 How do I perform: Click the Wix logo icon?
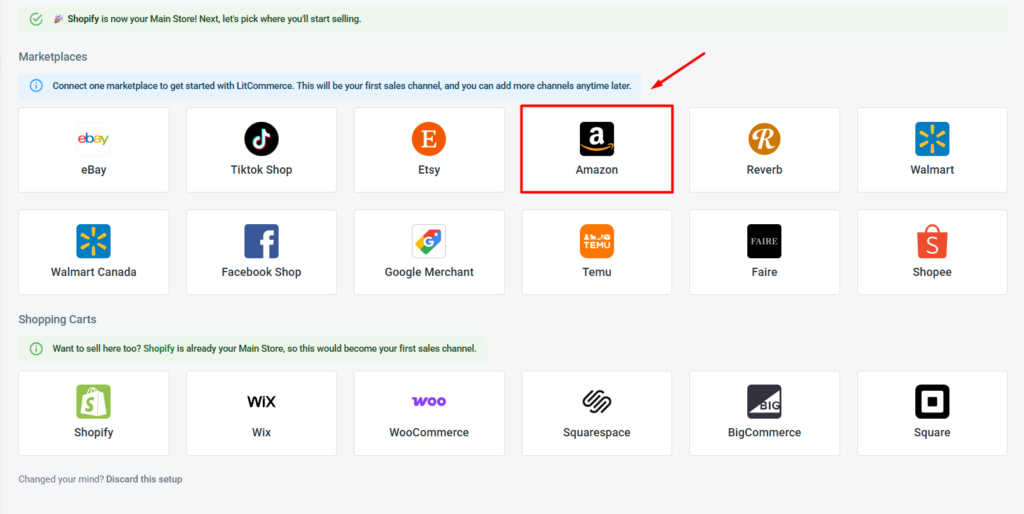(x=261, y=401)
